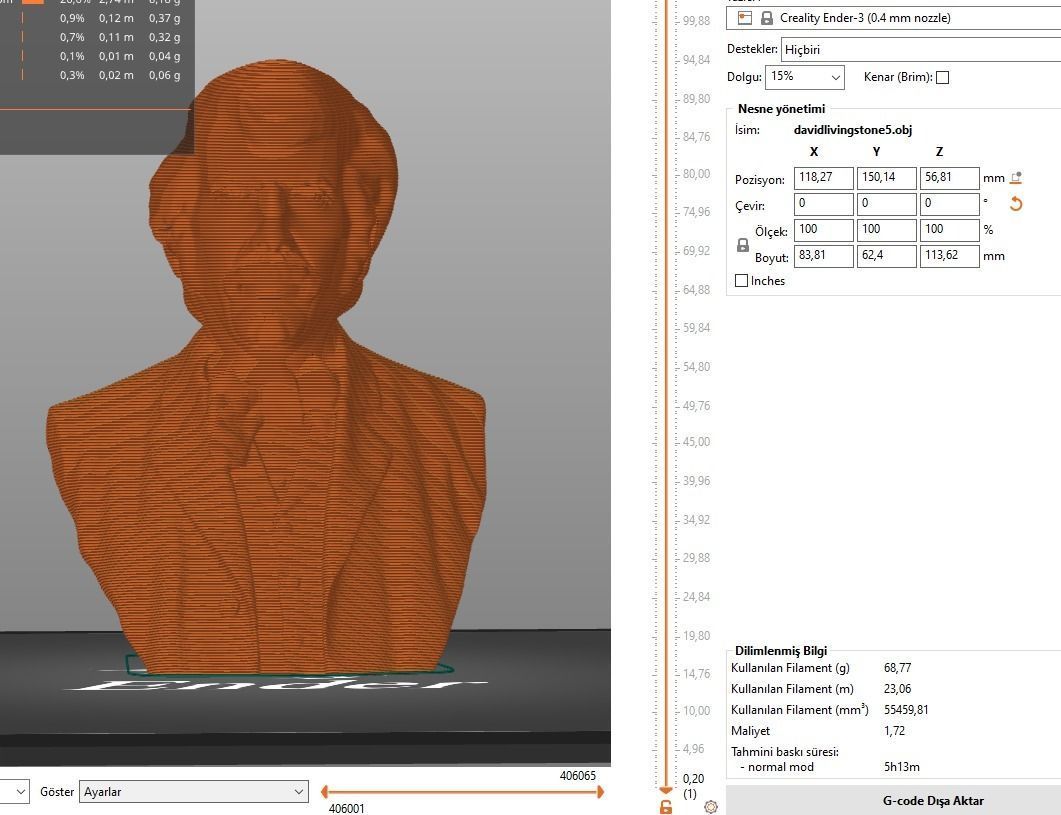Click the filament weight value 68,77
Image resolution: width=1061 pixels, height=815 pixels.
click(x=897, y=668)
